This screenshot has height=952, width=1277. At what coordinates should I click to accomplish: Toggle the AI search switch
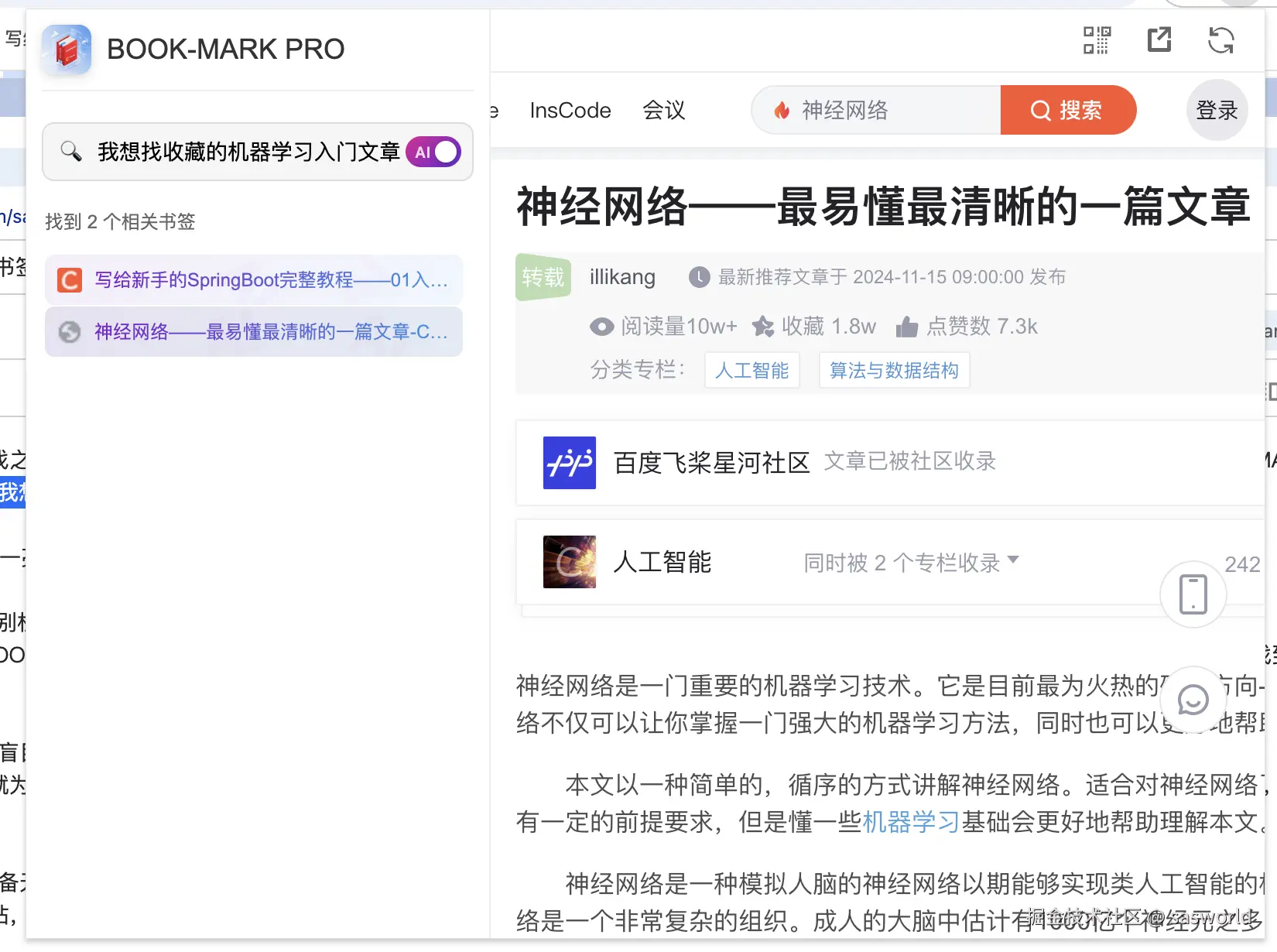(x=433, y=152)
